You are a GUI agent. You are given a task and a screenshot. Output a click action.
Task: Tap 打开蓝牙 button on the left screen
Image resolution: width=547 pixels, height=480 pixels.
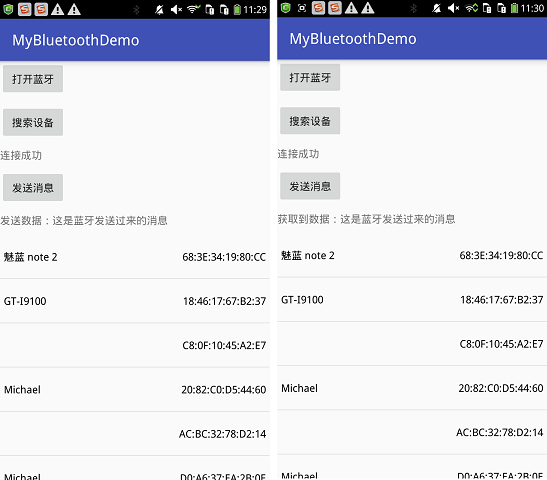[x=33, y=79]
